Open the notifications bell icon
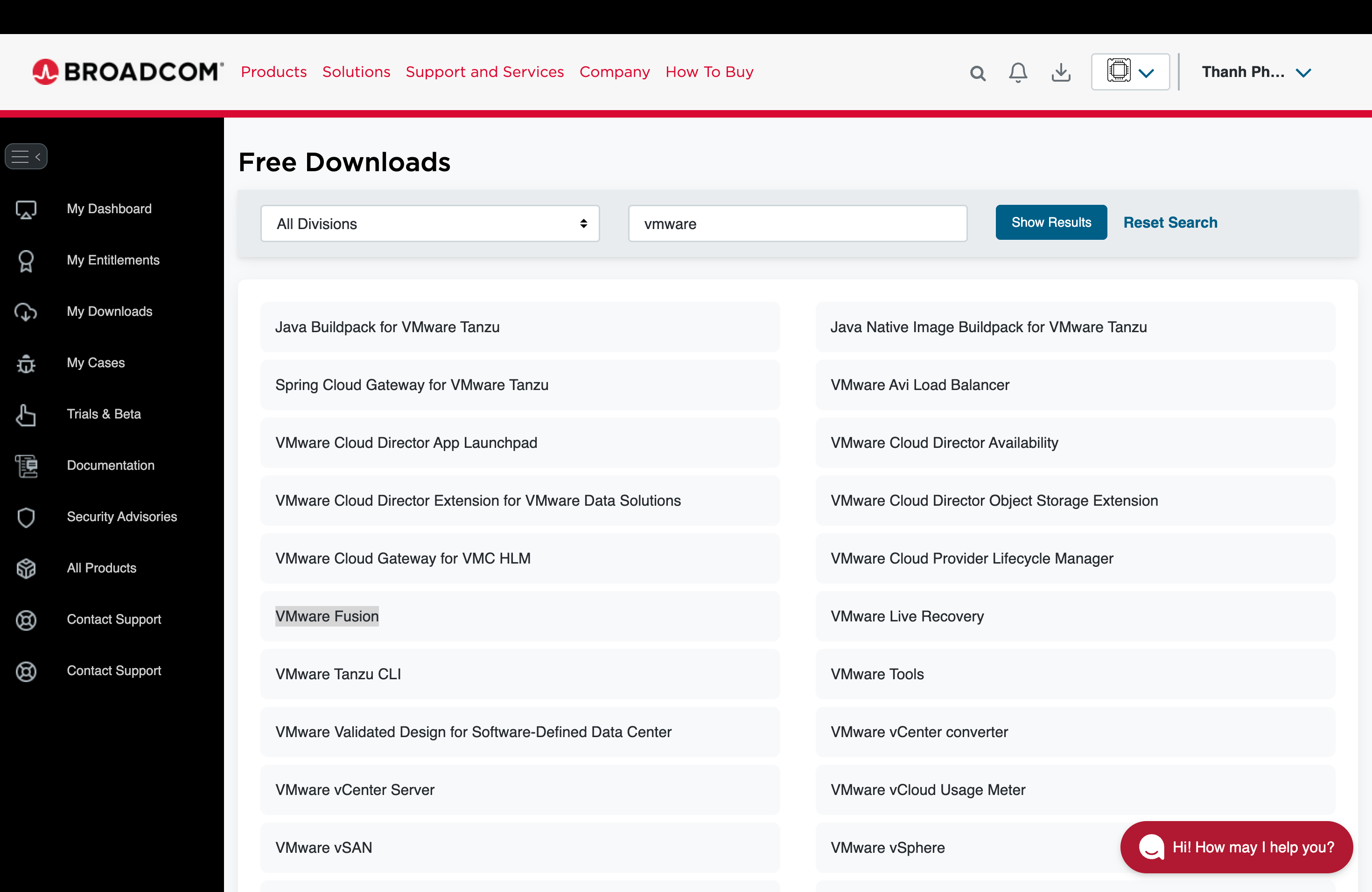 click(1018, 72)
